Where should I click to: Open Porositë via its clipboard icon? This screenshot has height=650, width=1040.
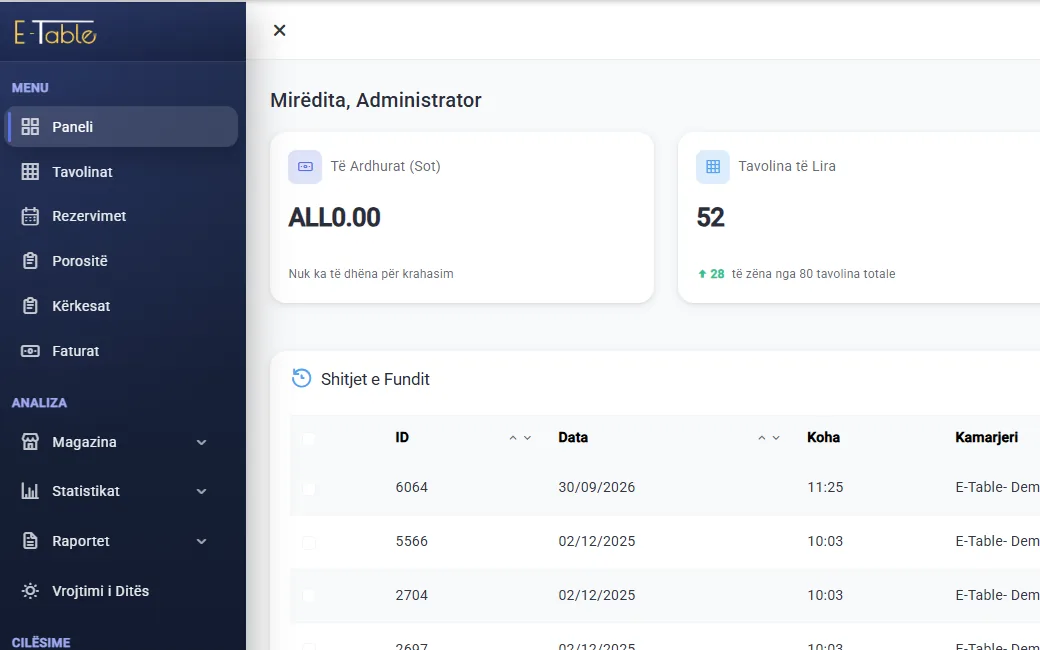coord(30,261)
